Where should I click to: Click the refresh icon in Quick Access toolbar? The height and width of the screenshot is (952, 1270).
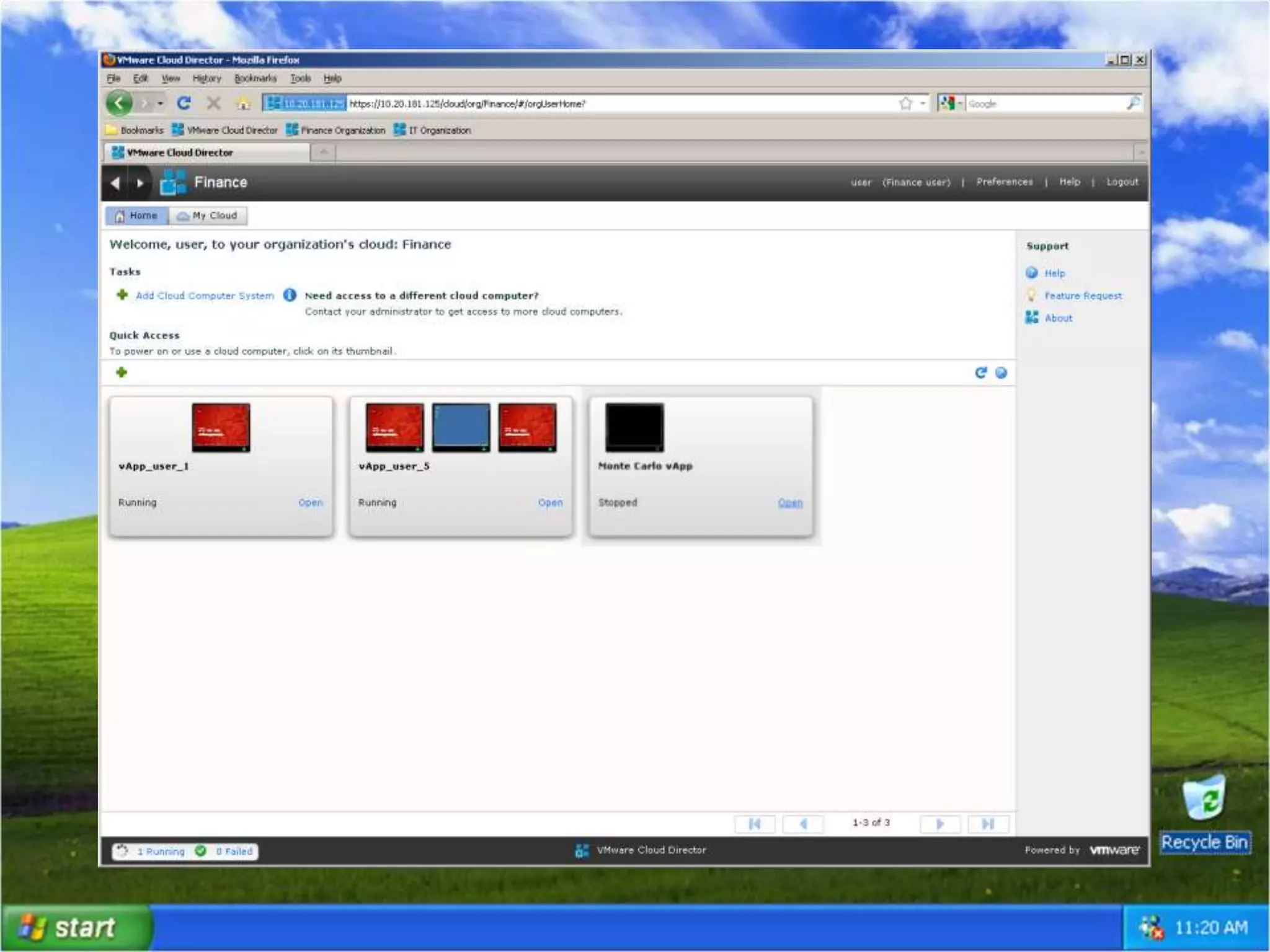(x=980, y=372)
